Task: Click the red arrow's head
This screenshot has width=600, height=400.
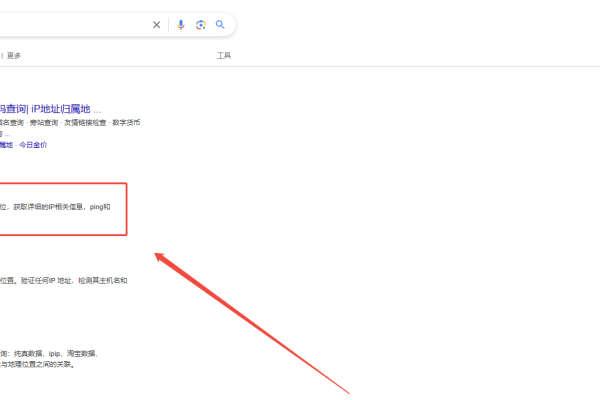Action: coord(160,257)
